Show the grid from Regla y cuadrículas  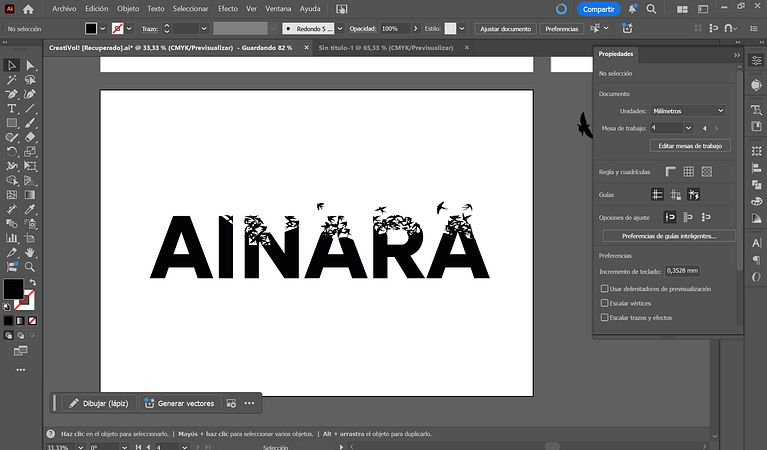tap(689, 172)
